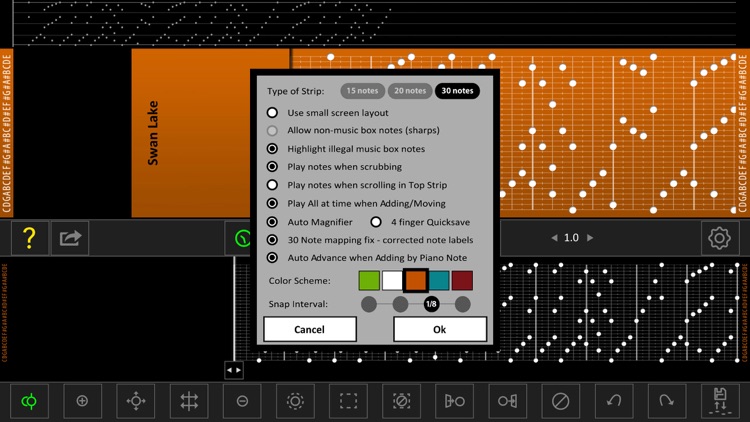
Task: Click the clear slashed circle icon
Action: (561, 401)
